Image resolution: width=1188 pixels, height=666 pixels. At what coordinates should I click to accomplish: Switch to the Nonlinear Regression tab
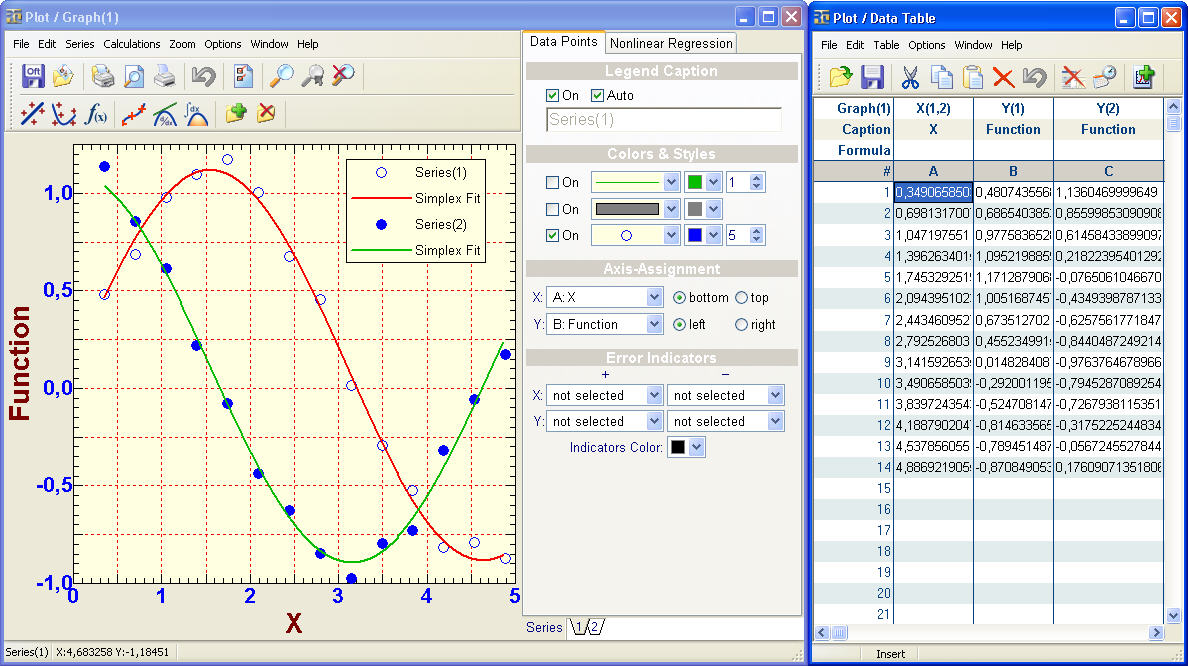(671, 43)
